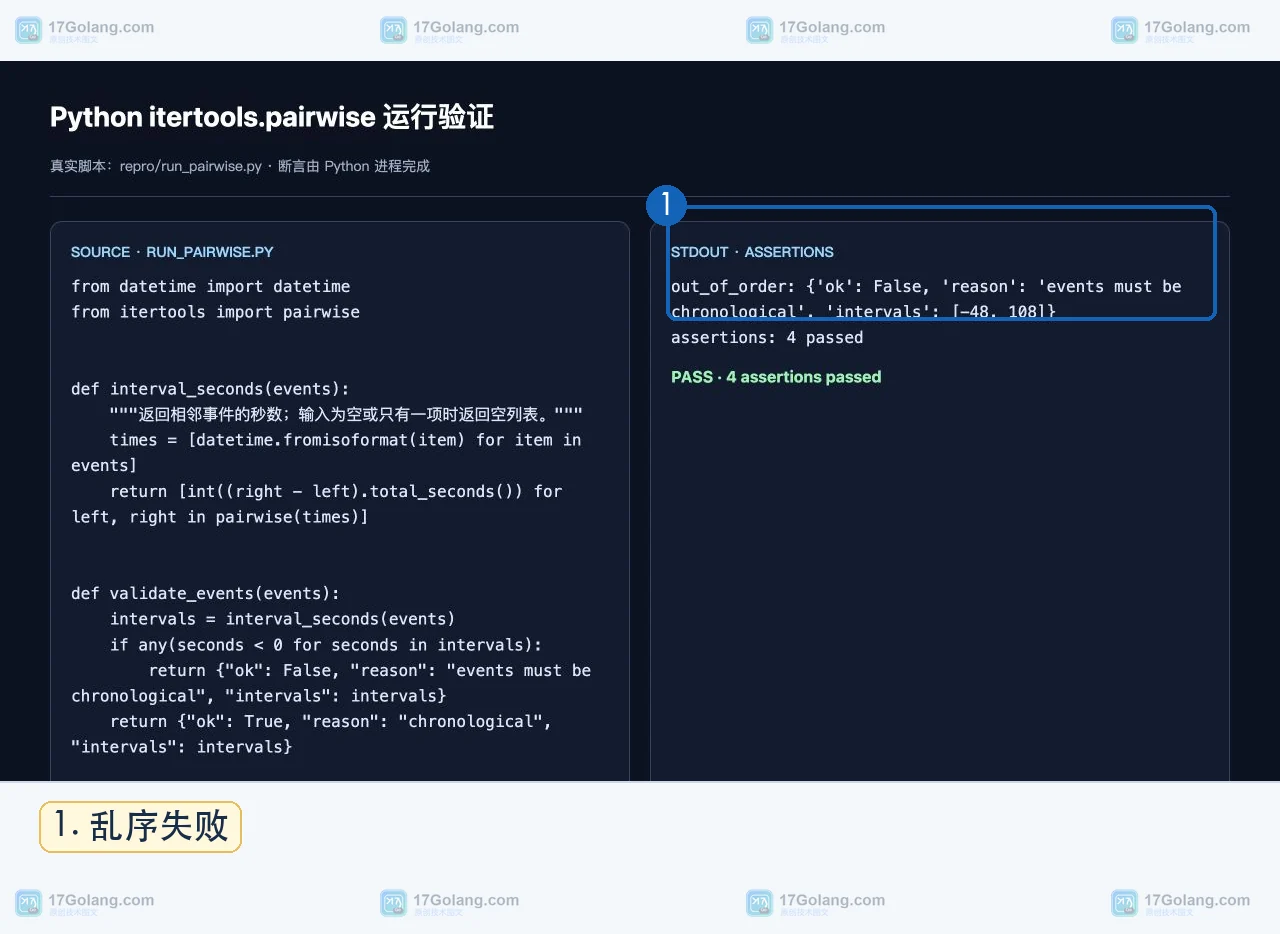
Task: Click the Chinese docstring line in interval_seconds
Action: coord(346,414)
